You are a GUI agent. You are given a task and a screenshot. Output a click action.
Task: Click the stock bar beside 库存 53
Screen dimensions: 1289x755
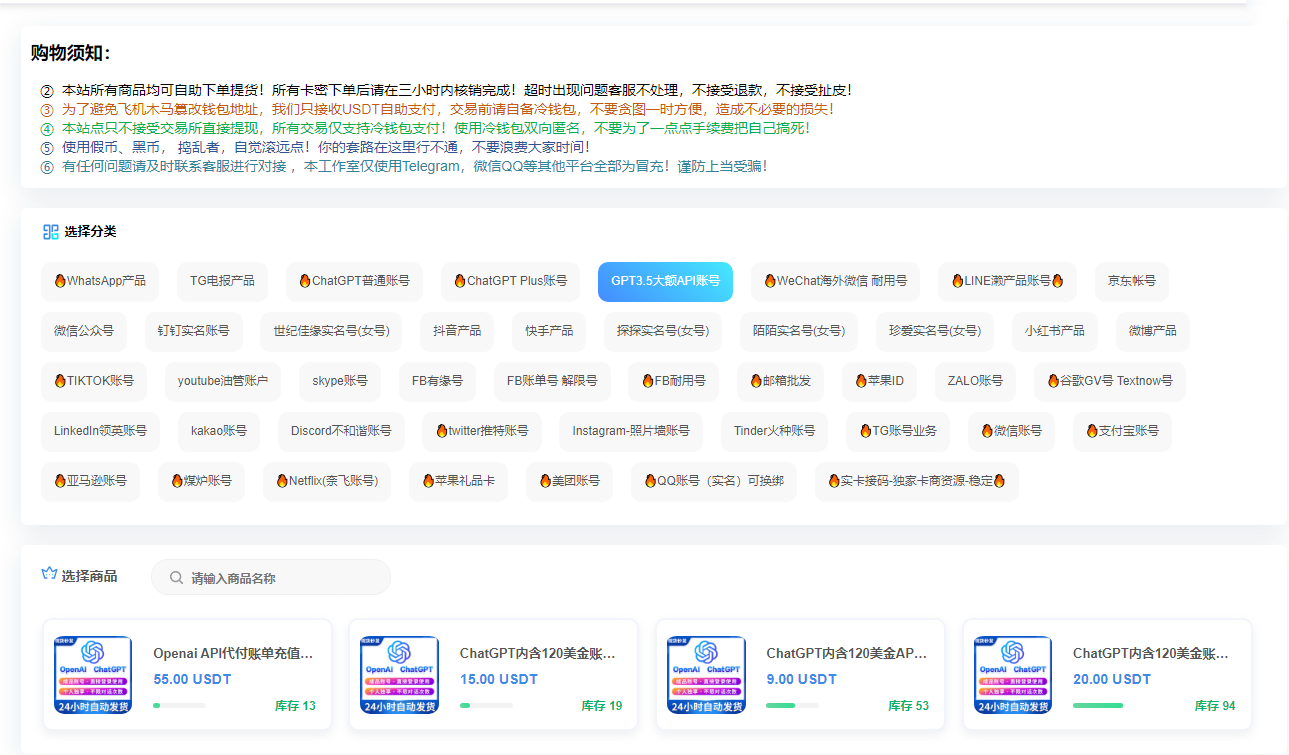point(792,706)
